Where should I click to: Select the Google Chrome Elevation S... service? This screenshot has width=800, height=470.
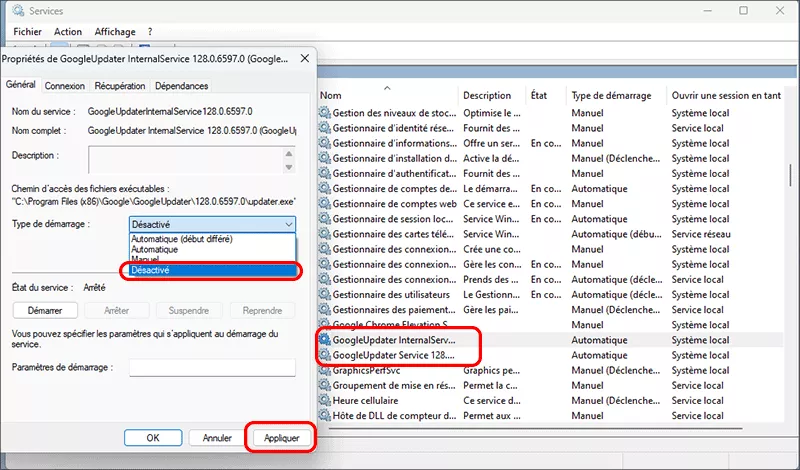550,325
